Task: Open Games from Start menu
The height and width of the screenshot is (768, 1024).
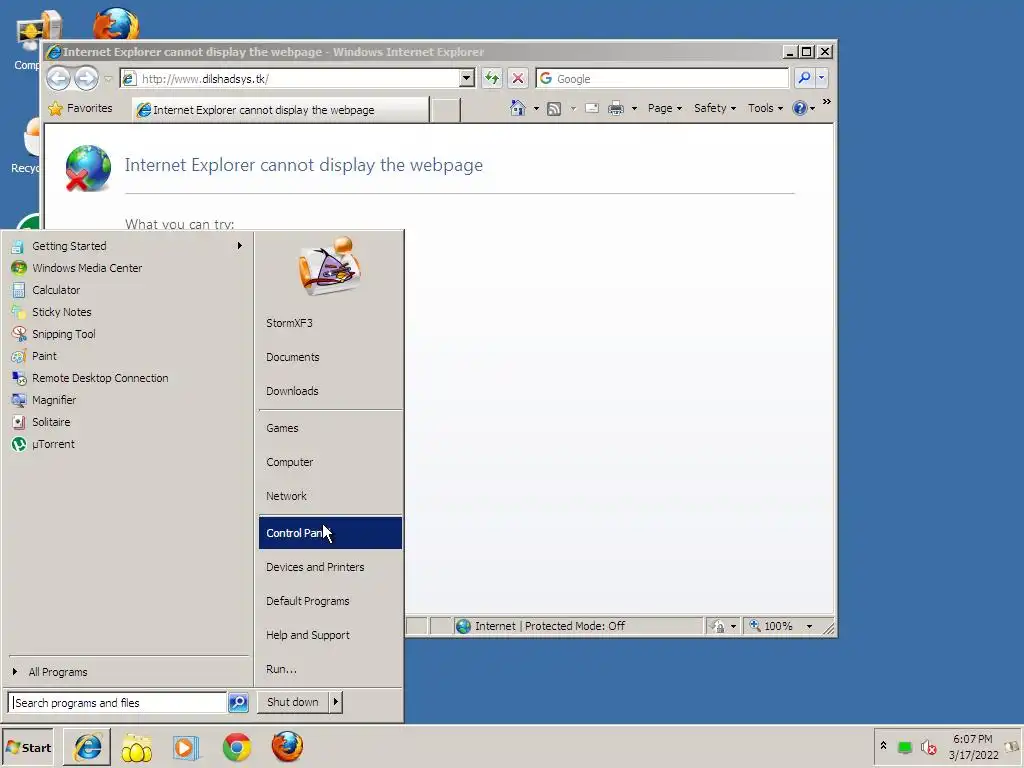Action: pos(330,428)
